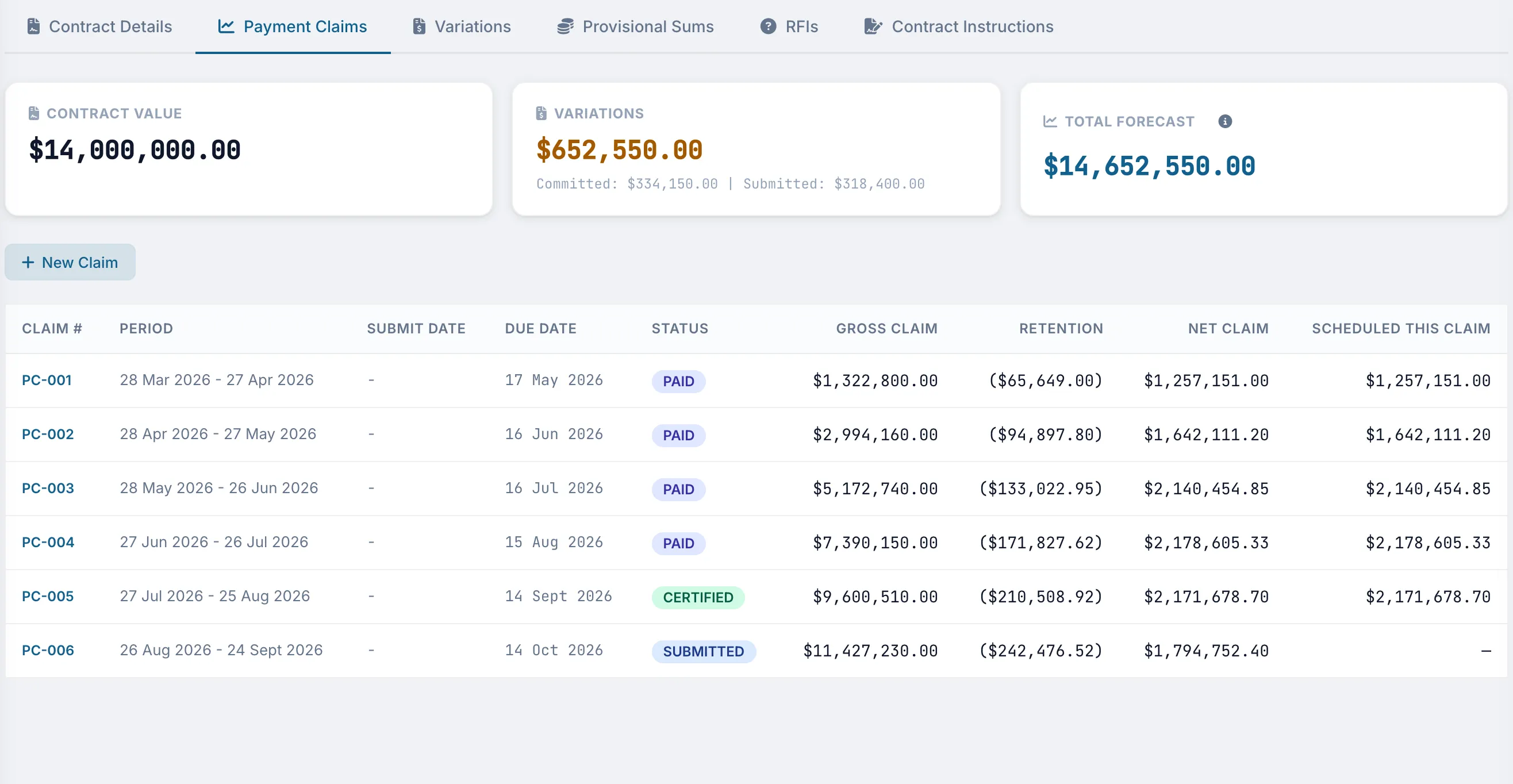The image size is (1513, 784).
Task: Click the SUBMITTED status badge
Action: (x=703, y=651)
